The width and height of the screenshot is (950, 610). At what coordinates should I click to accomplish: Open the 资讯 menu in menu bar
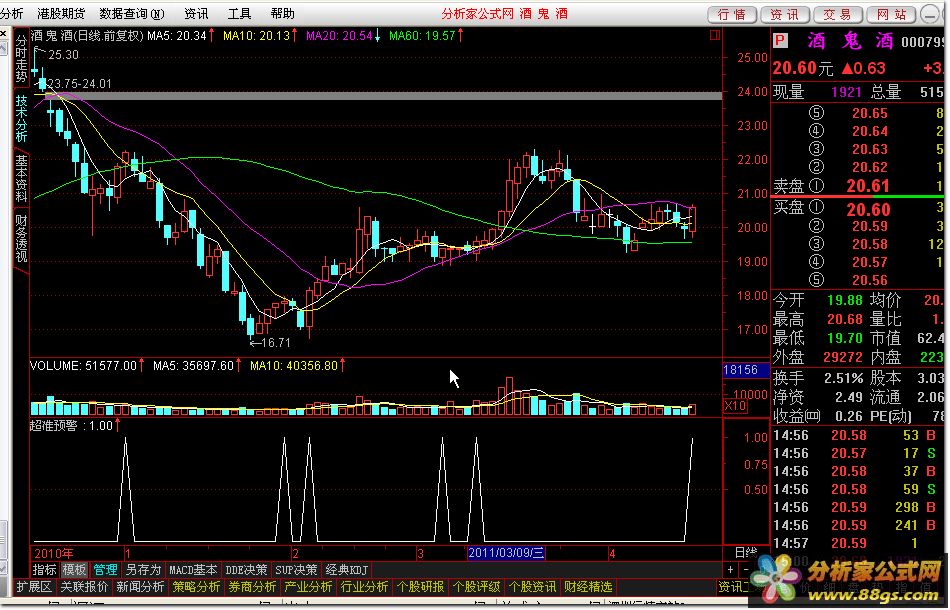(x=196, y=13)
